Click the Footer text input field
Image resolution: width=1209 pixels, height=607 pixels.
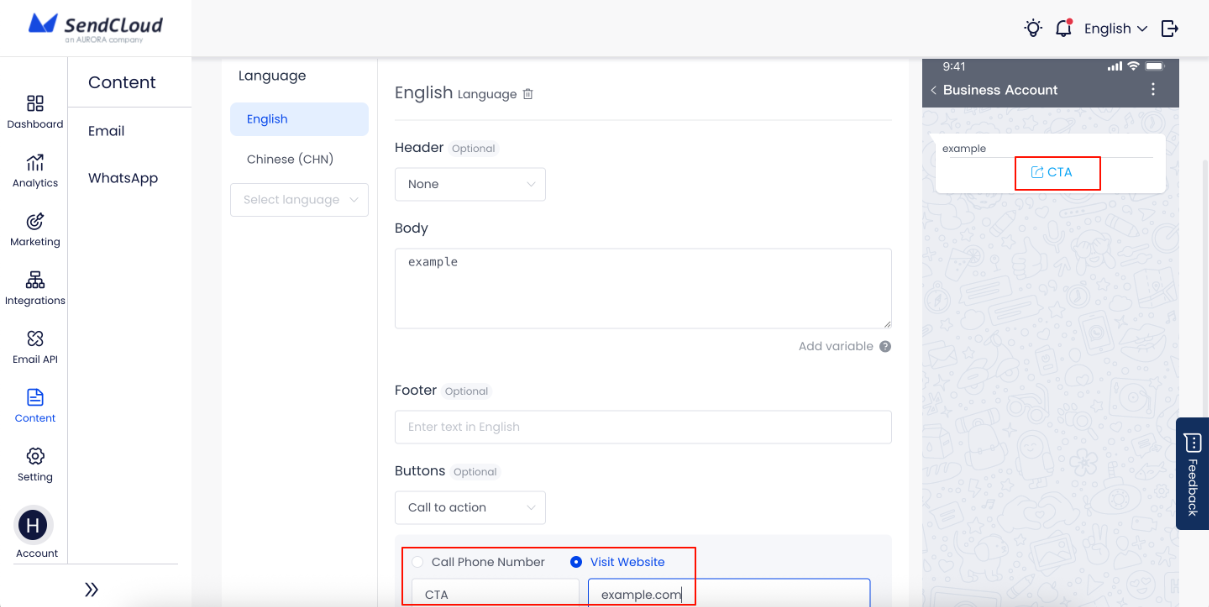click(x=643, y=427)
